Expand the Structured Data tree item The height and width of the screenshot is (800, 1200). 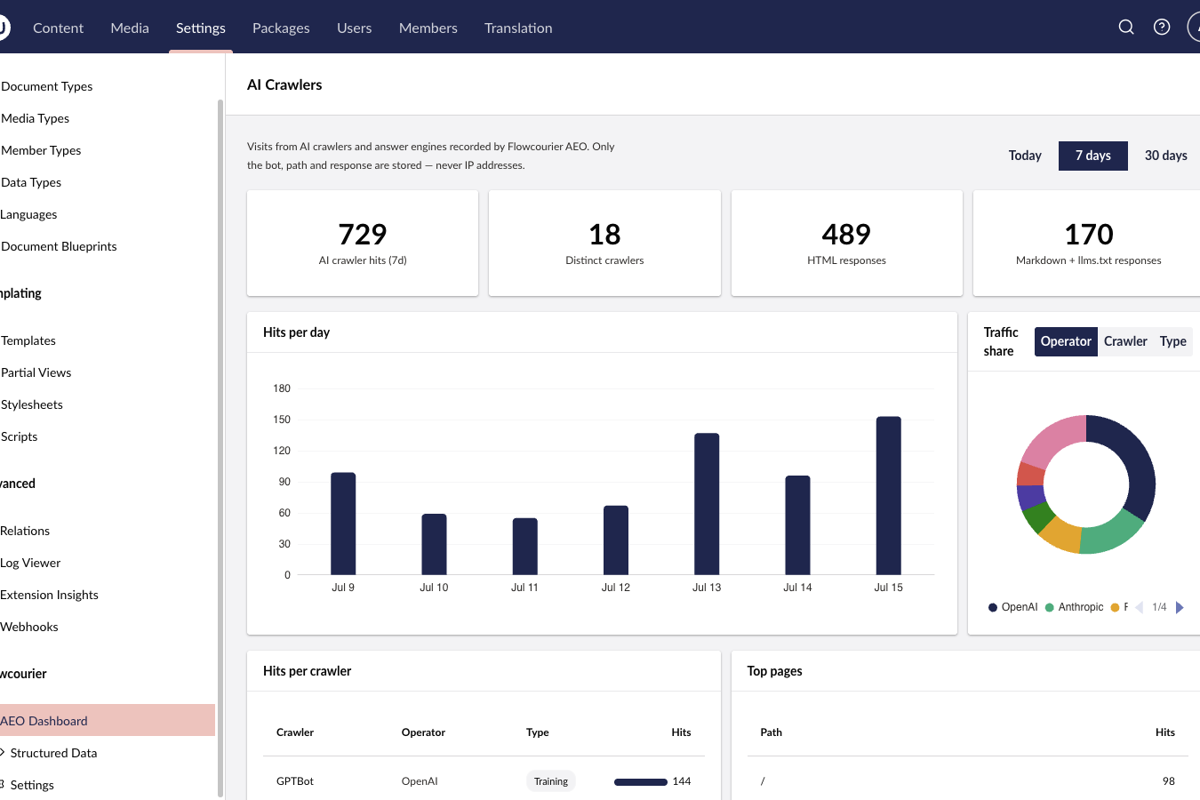click(x=3, y=752)
